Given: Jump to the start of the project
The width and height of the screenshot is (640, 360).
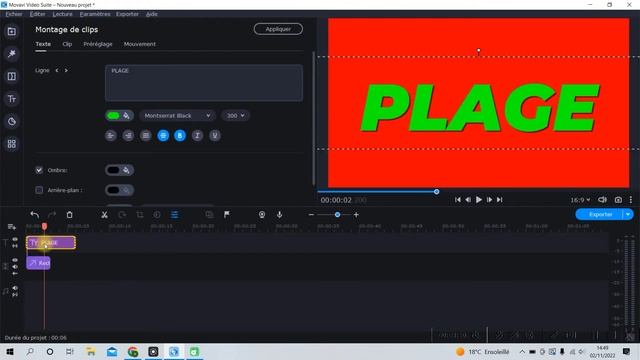Looking at the screenshot, I should pyautogui.click(x=458, y=200).
